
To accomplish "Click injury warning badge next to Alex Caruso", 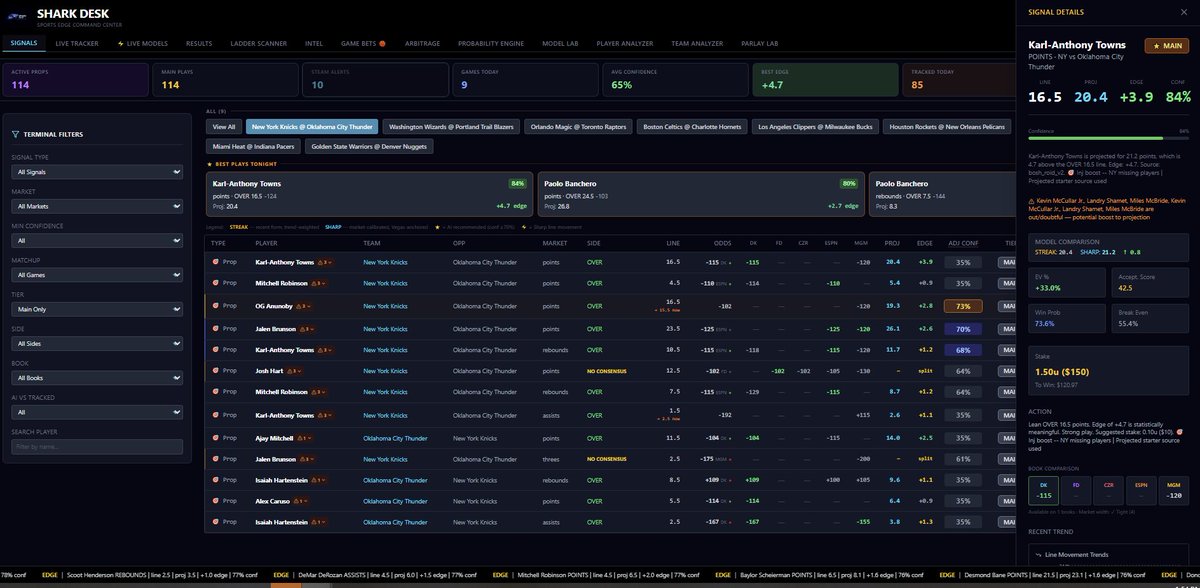I will (303, 501).
